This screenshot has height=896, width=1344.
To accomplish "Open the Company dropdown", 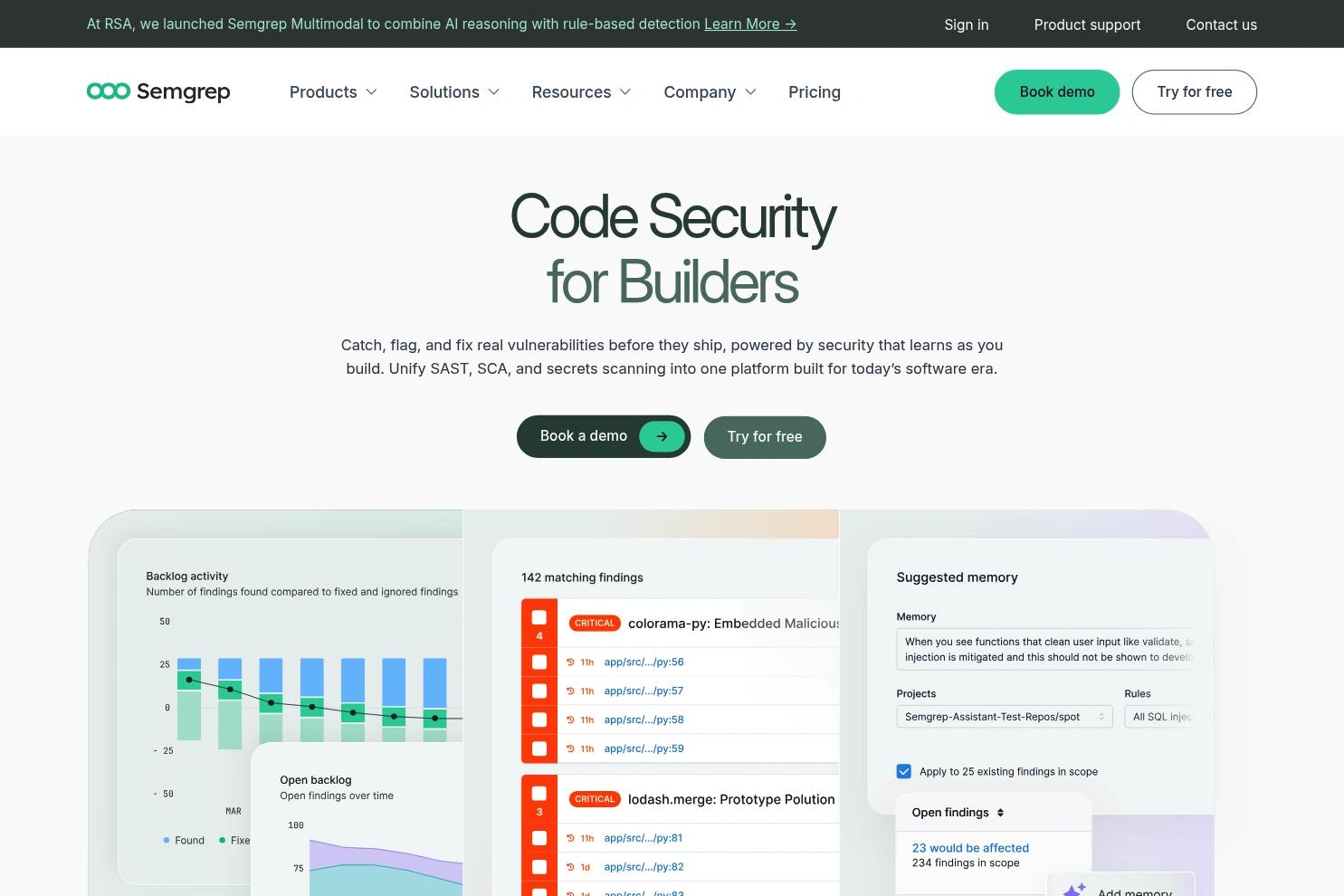I will click(710, 92).
